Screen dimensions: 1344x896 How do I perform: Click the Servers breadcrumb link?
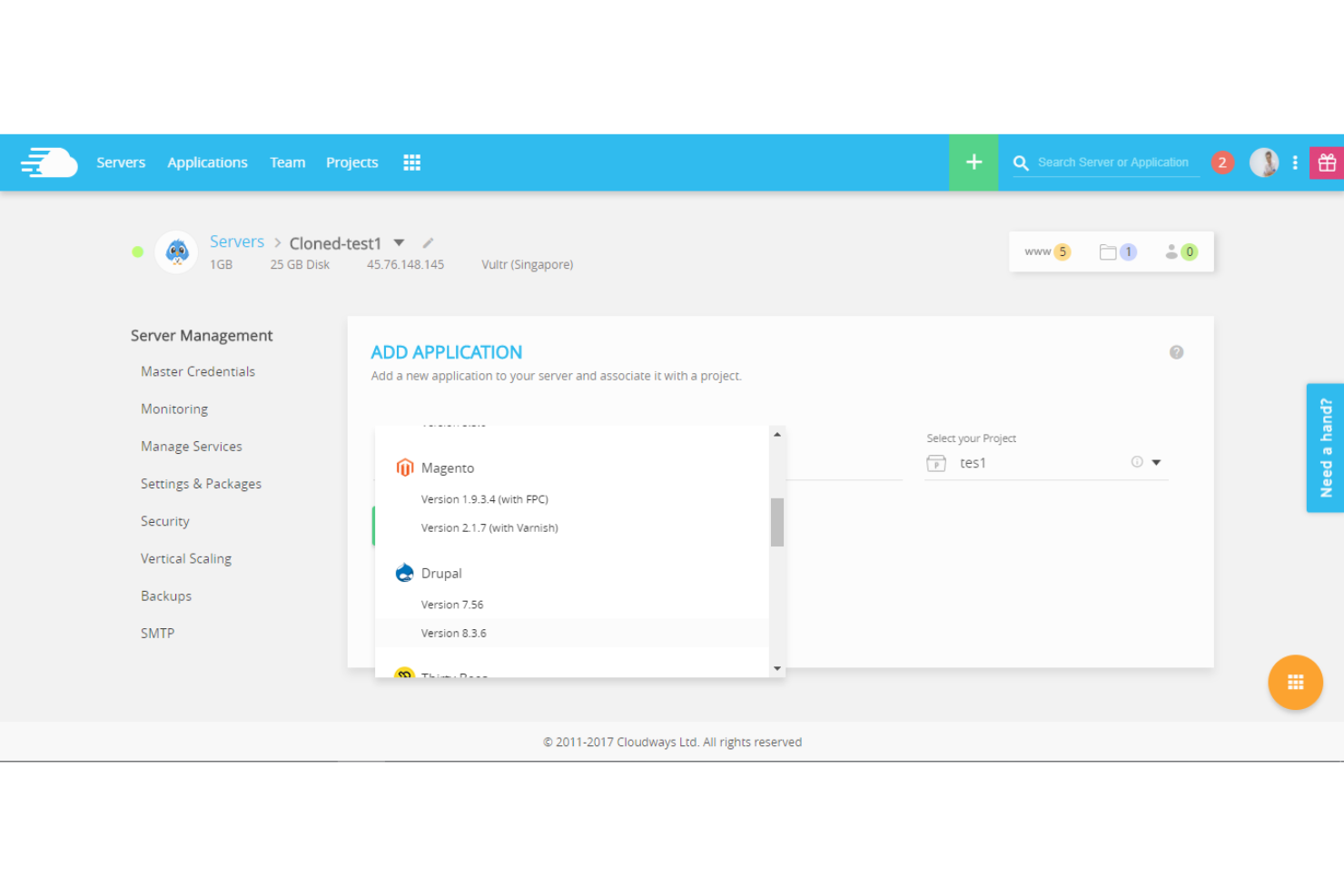click(x=237, y=241)
